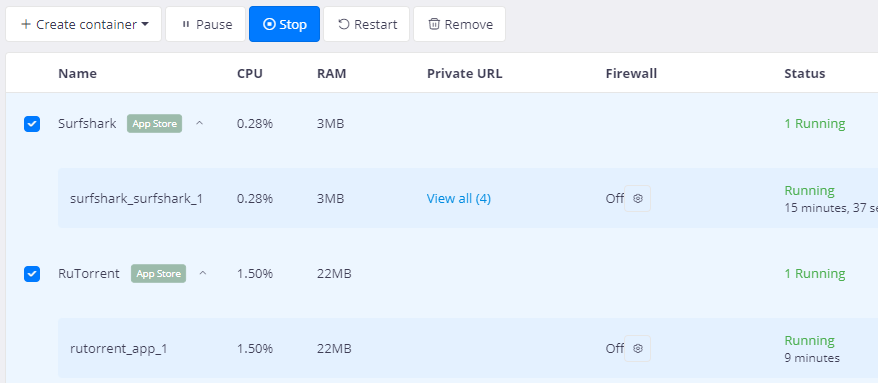Restart the selected containers
Viewport: 878px width, 383px height.
coord(367,24)
